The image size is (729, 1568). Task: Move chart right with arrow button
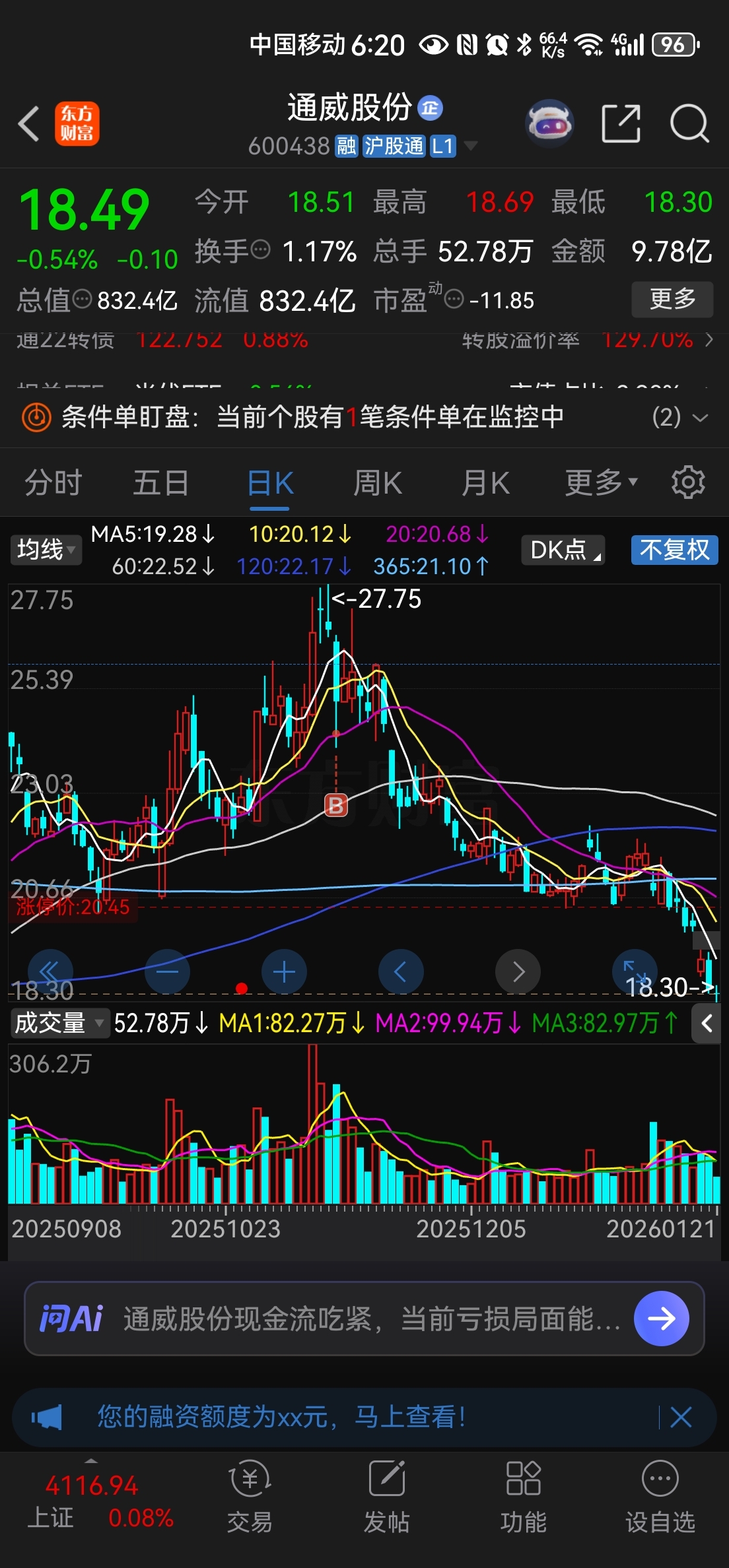[x=518, y=971]
